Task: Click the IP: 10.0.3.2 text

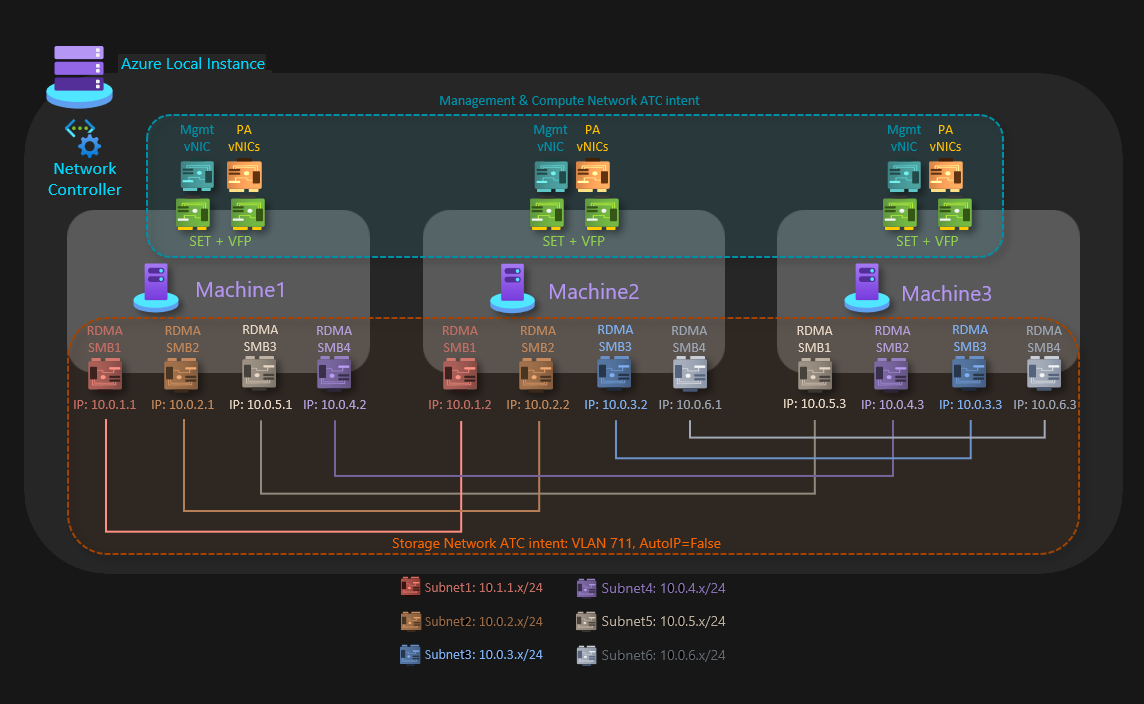Action: [616, 404]
